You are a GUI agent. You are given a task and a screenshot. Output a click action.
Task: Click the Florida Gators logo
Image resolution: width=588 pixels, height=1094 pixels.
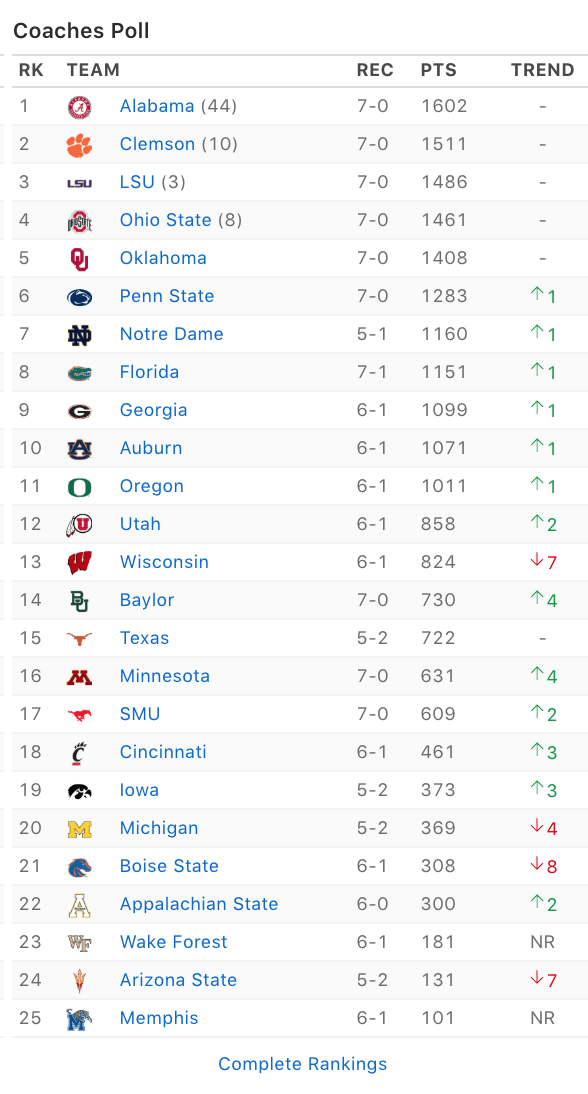click(80, 373)
